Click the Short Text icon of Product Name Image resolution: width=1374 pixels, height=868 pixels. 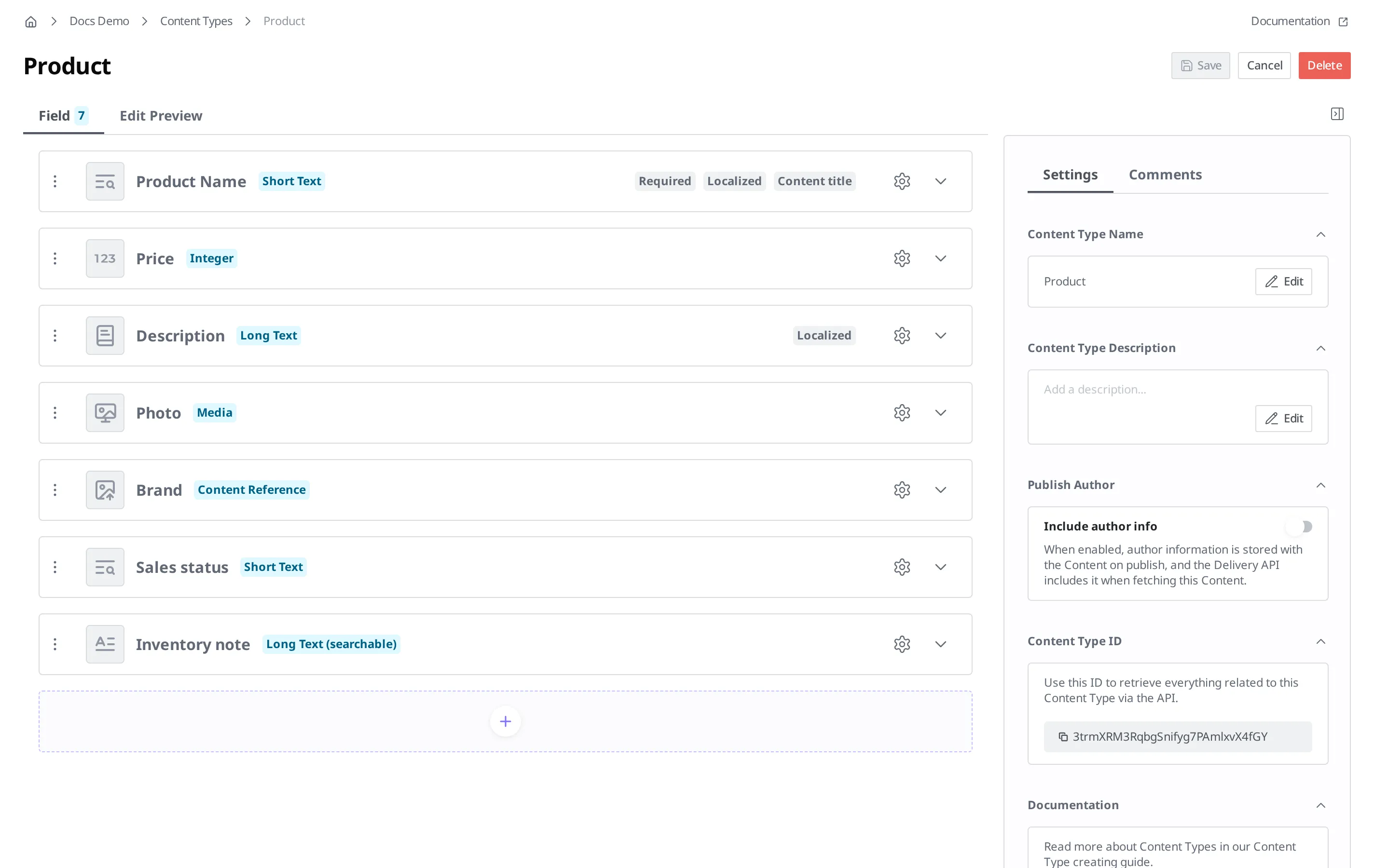pos(105,181)
